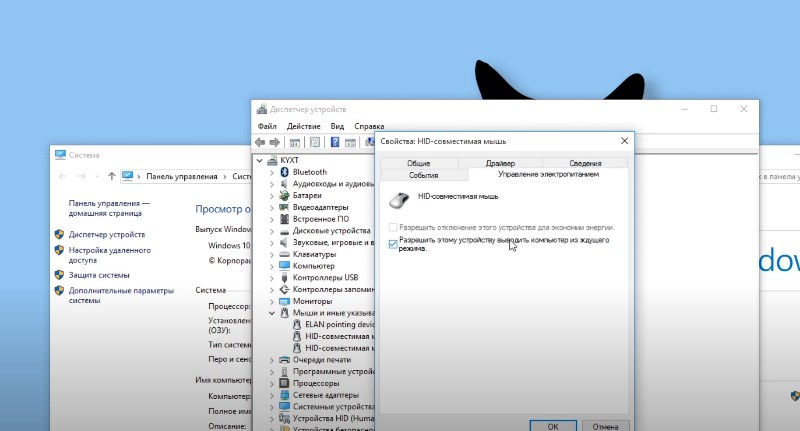Click the Процессоры processor icon
Screen dimensions: 800x431
click(285, 383)
